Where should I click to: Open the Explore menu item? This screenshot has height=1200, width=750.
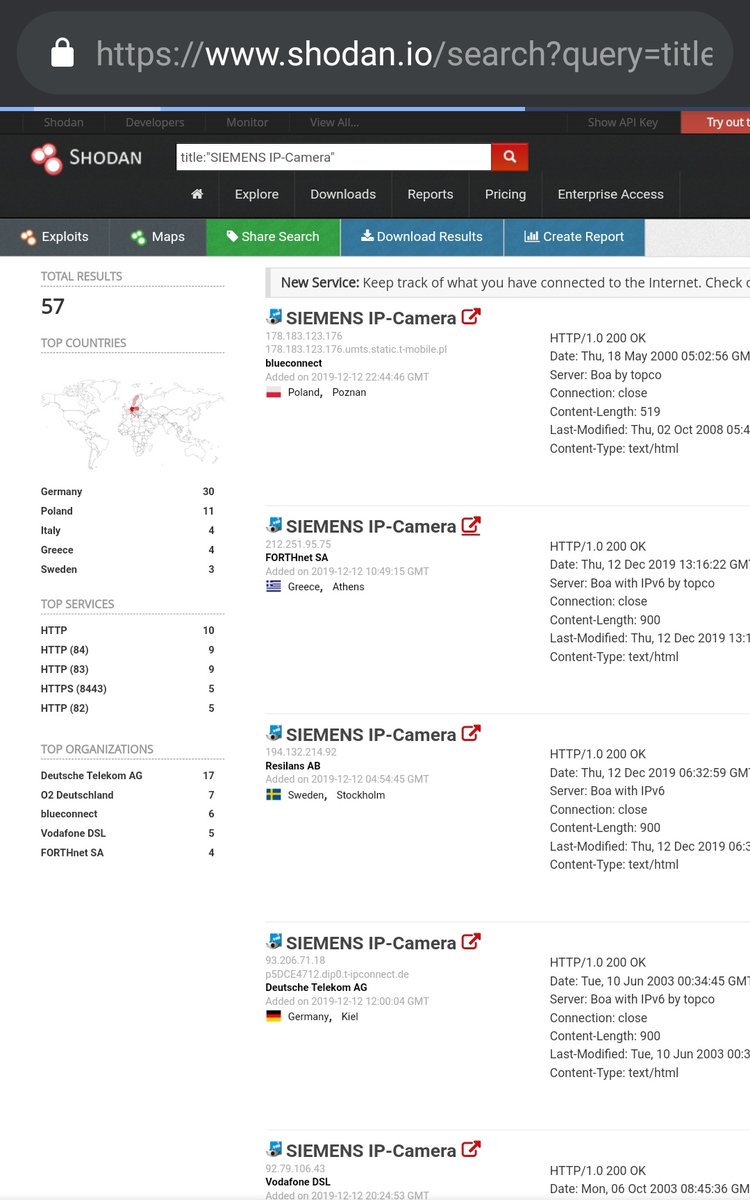257,194
